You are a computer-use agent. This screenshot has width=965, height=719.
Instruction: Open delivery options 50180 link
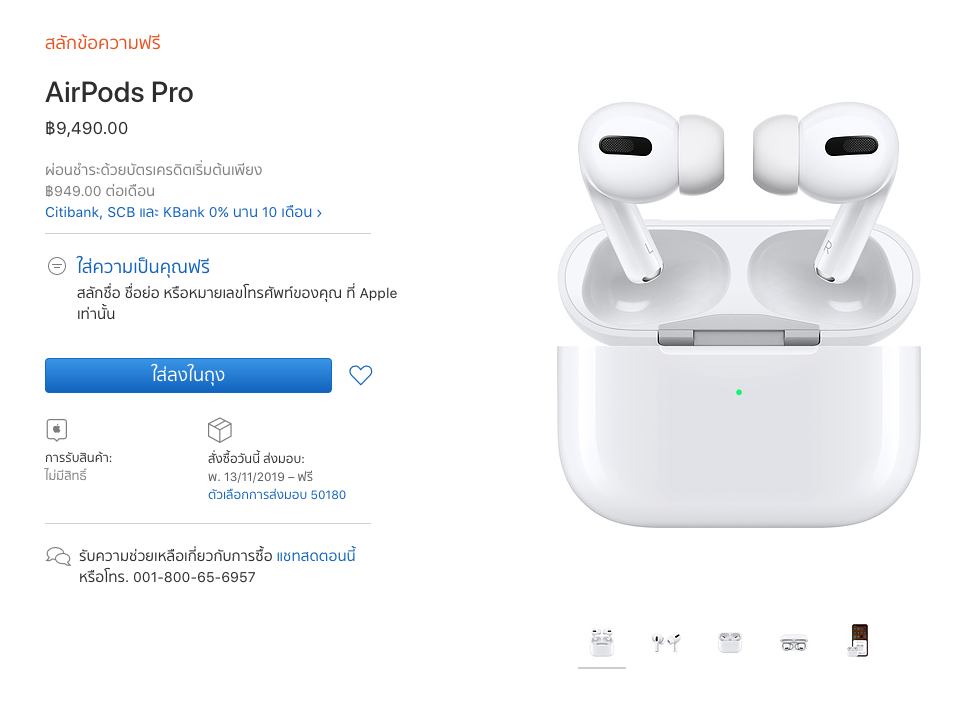pos(277,495)
